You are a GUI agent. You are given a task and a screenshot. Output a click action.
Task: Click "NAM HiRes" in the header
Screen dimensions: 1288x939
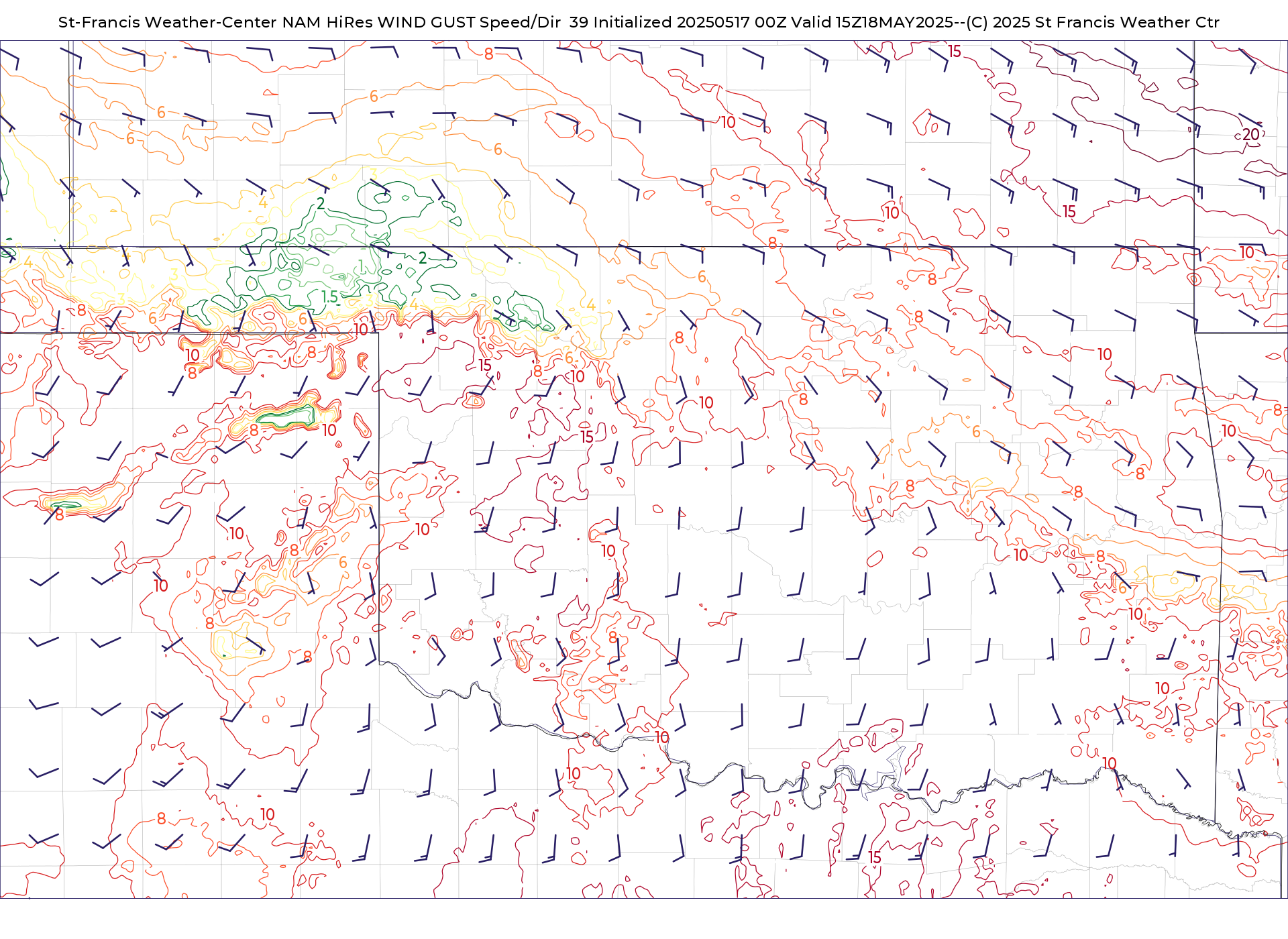[327, 22]
